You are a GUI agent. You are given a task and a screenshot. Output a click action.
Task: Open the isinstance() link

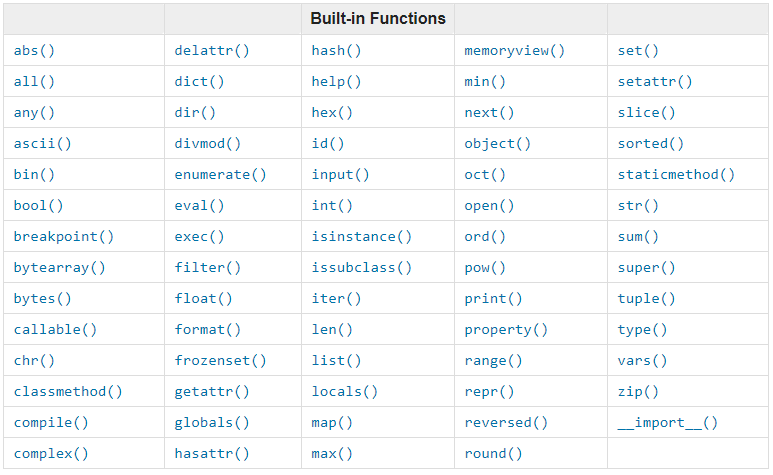(361, 237)
